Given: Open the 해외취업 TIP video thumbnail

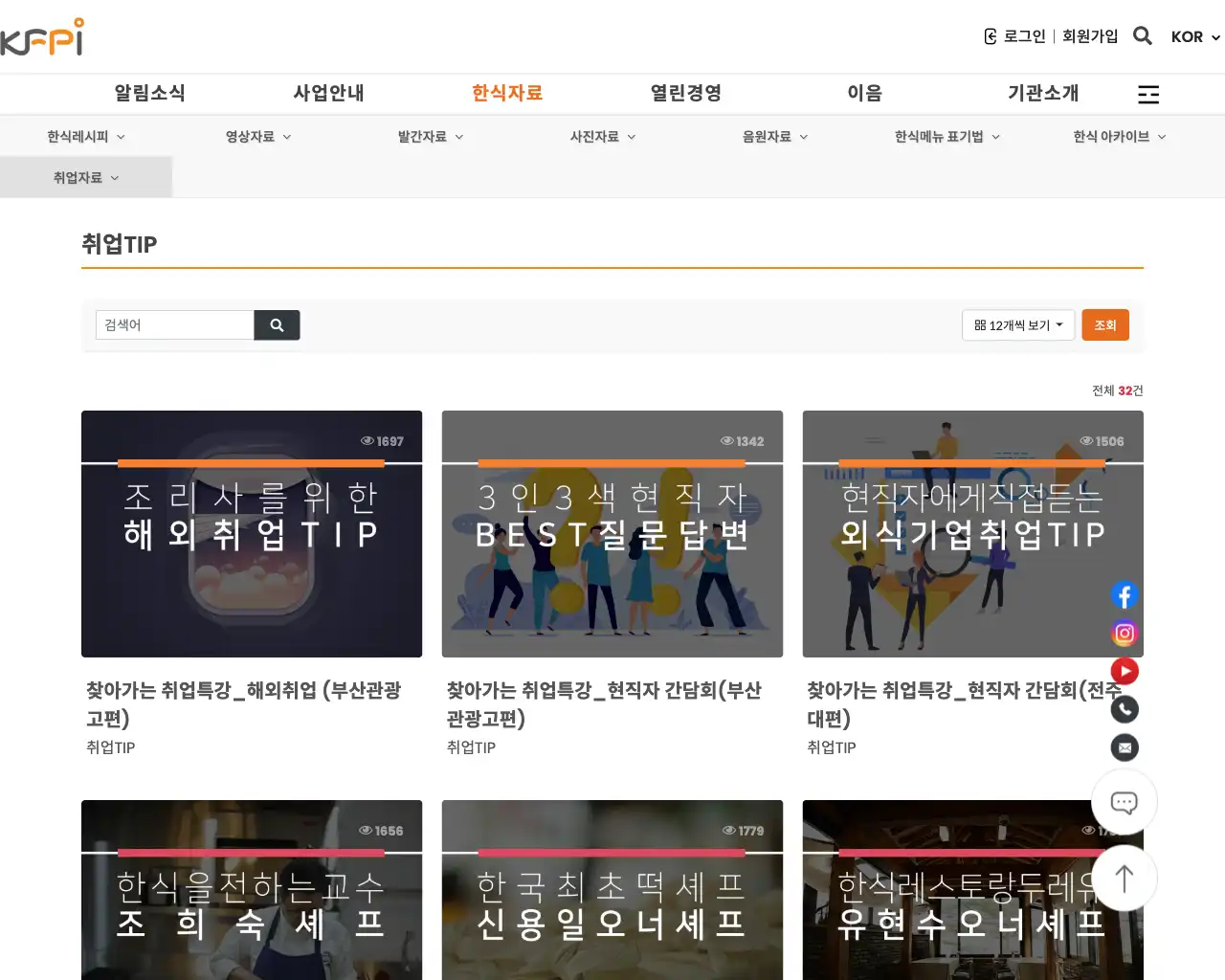Looking at the screenshot, I should tap(252, 533).
